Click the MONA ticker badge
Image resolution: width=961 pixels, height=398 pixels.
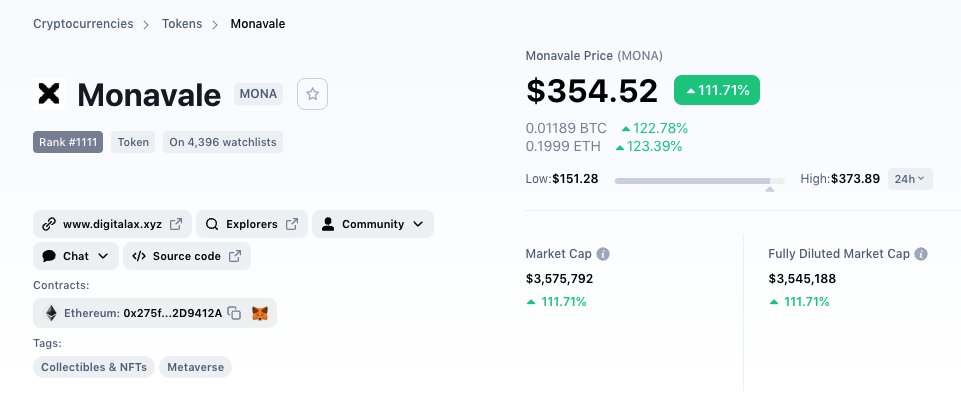(x=258, y=94)
